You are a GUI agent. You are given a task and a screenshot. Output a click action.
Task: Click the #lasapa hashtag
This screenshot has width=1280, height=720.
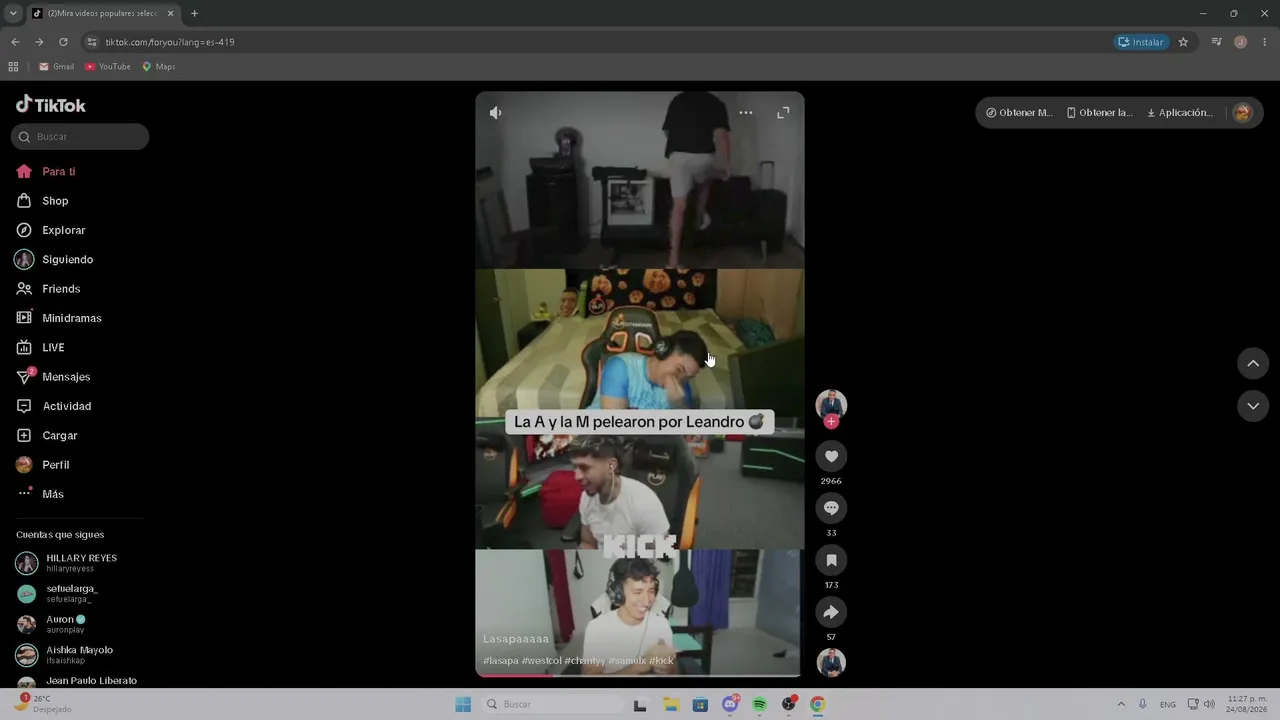[501, 661]
